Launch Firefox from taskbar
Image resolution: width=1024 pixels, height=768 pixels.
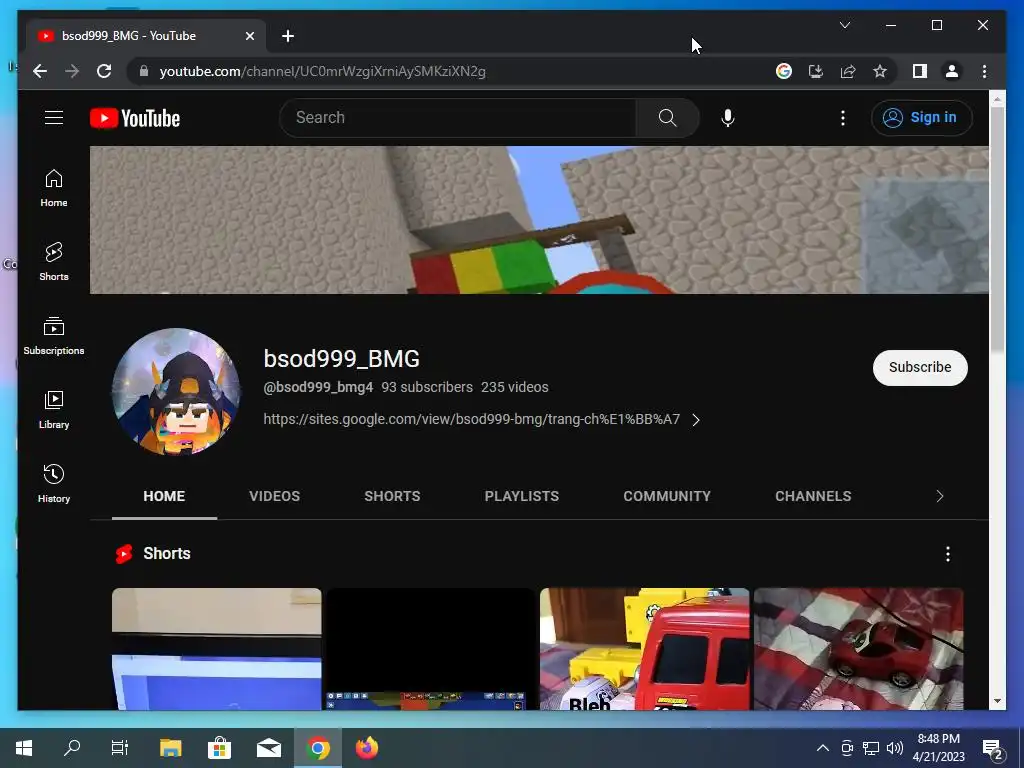tap(367, 748)
